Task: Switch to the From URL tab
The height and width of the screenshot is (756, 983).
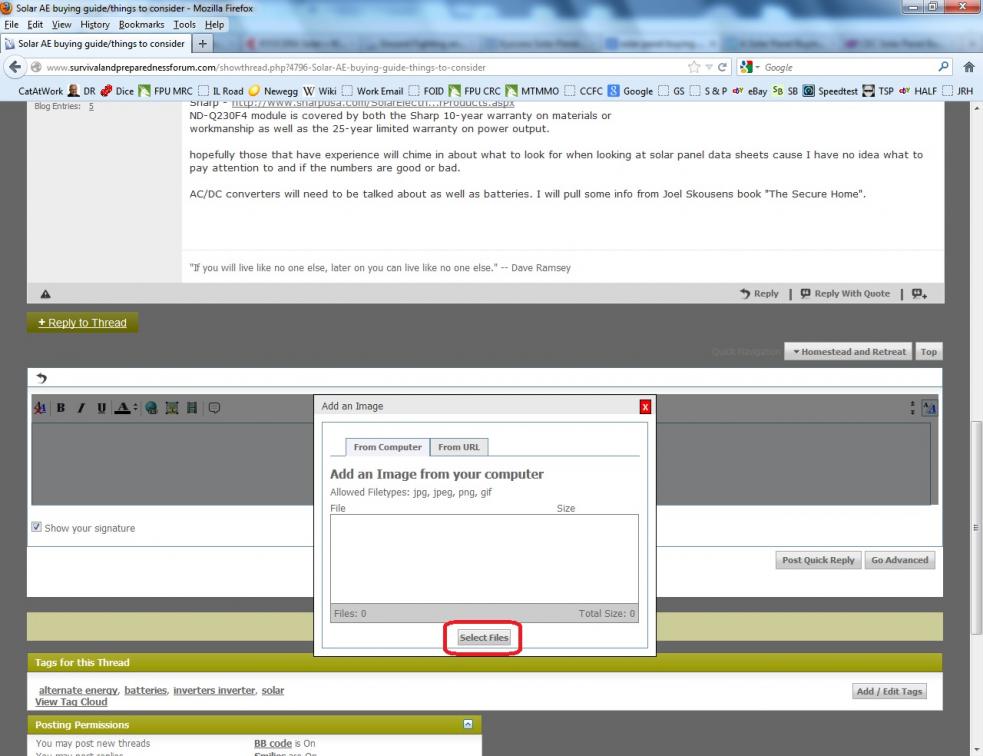Action: pyautogui.click(x=458, y=447)
